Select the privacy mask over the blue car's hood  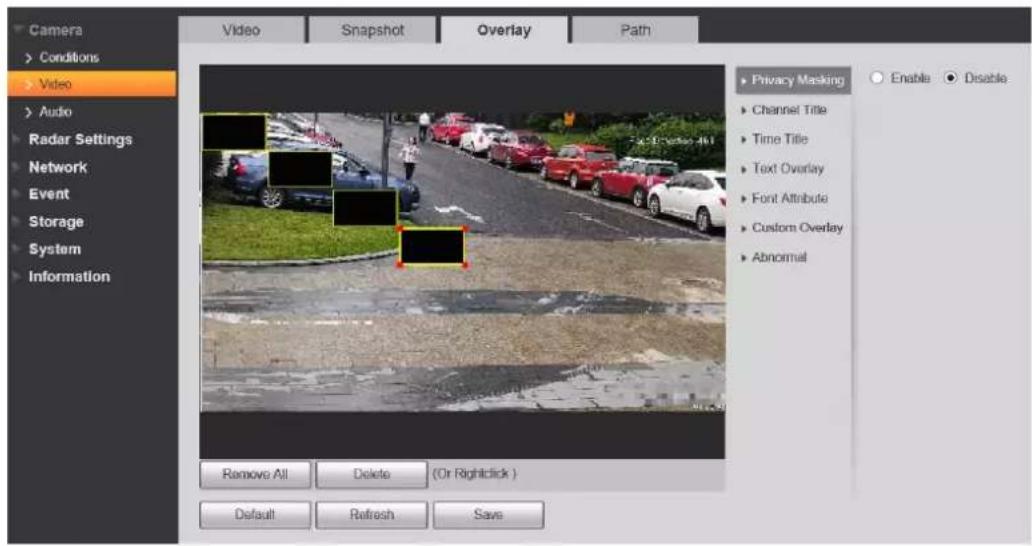coord(365,208)
